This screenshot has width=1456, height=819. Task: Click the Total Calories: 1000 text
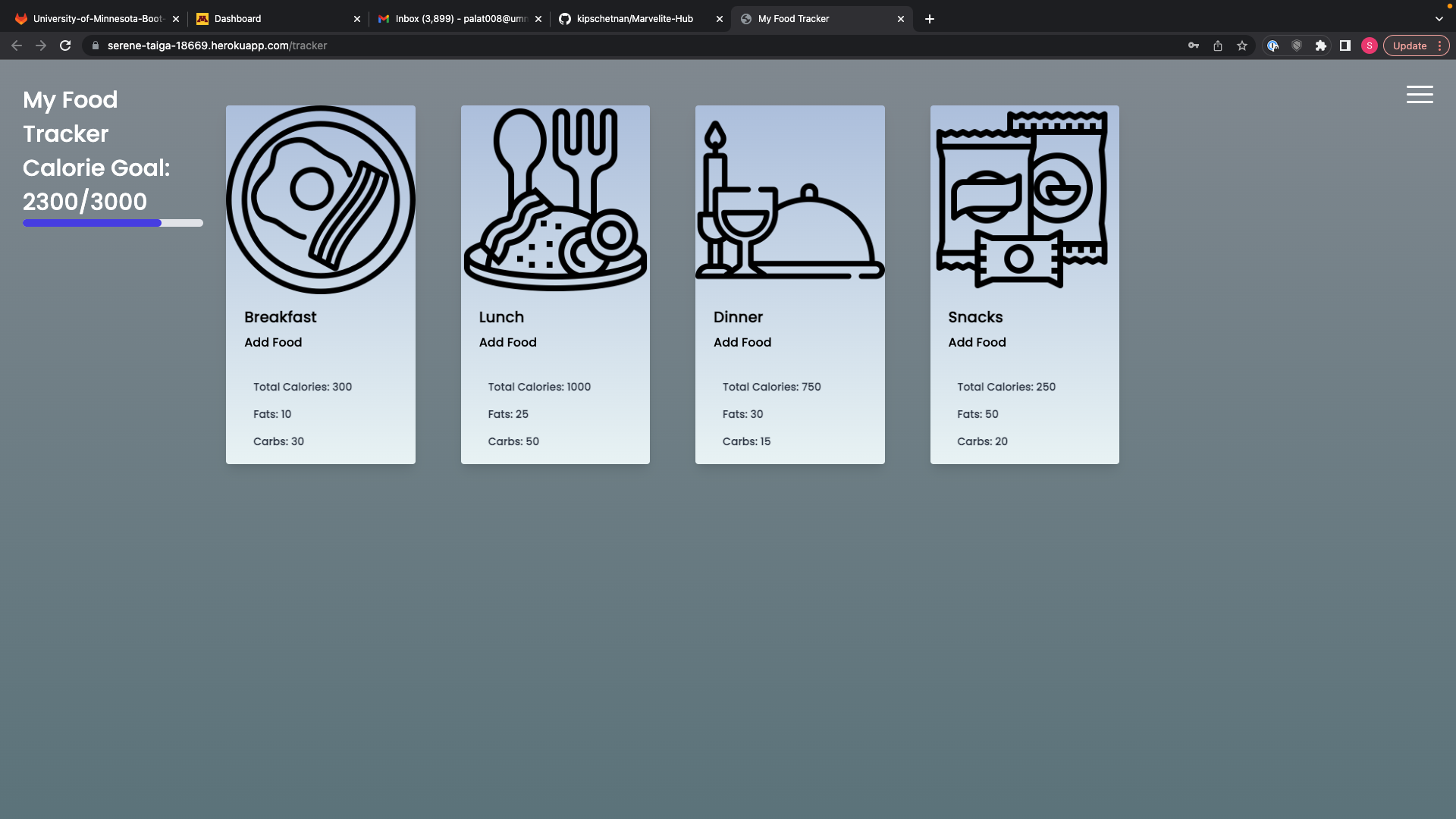[539, 387]
